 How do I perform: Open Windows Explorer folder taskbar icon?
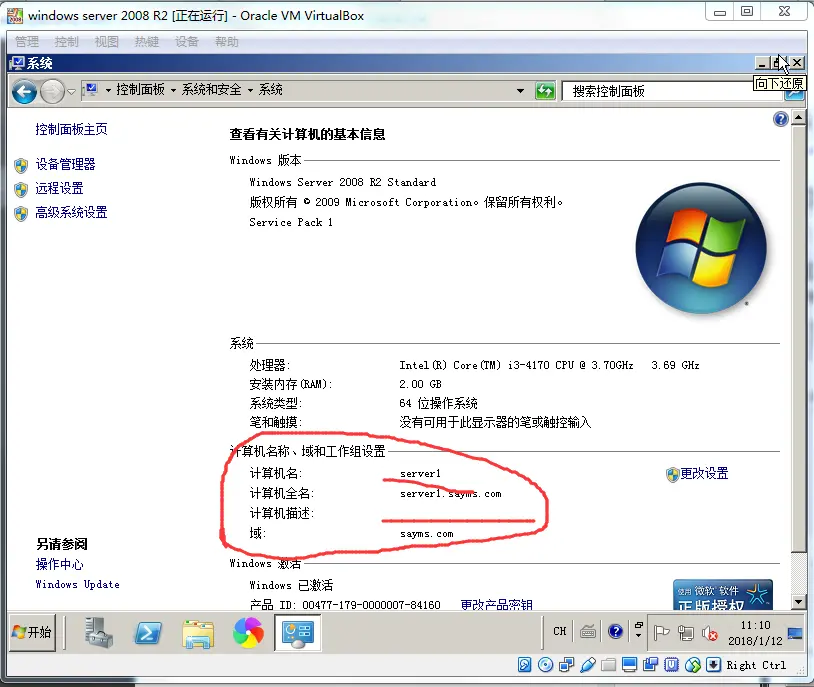click(198, 634)
